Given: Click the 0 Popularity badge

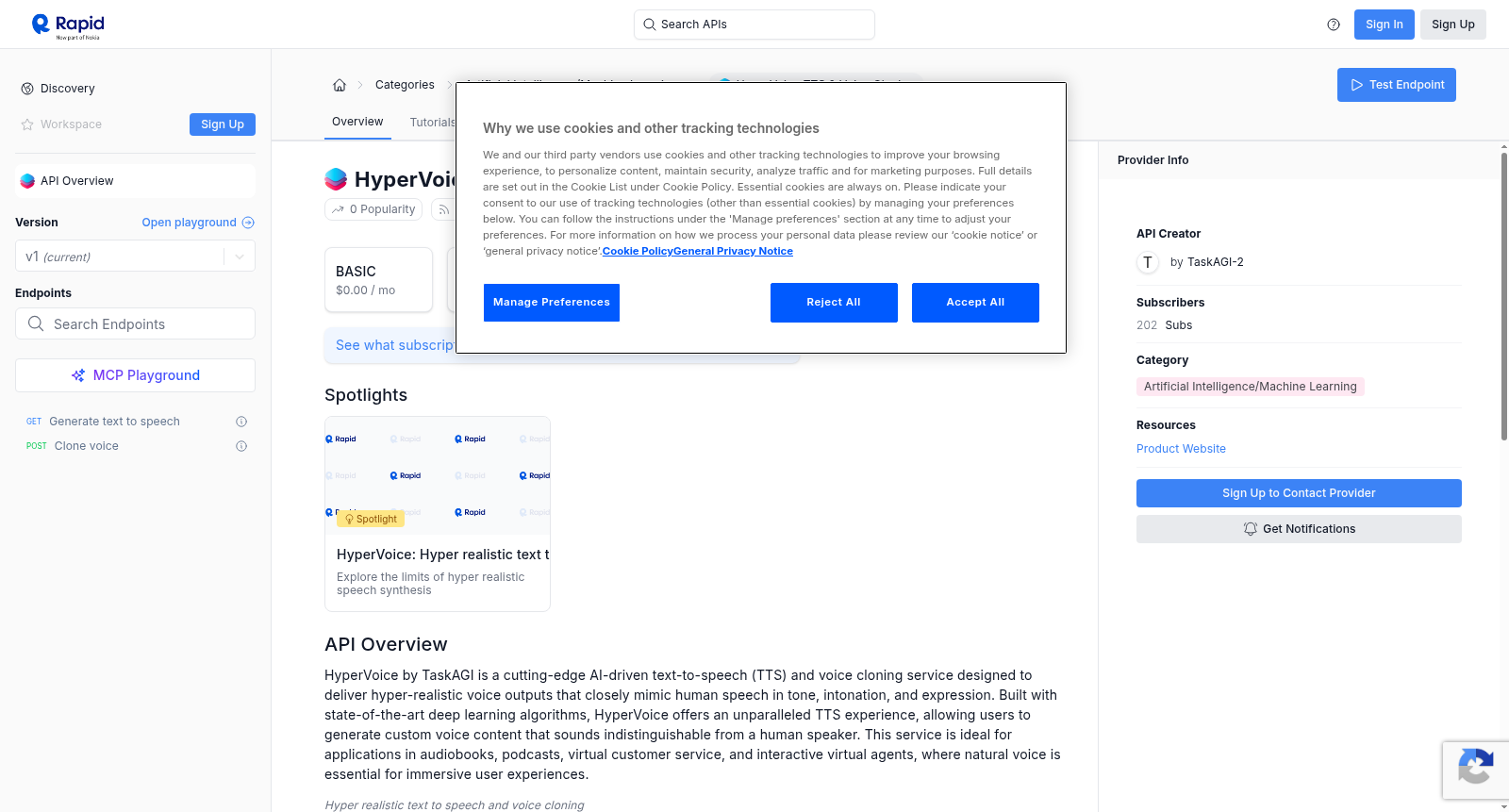Looking at the screenshot, I should [x=374, y=209].
